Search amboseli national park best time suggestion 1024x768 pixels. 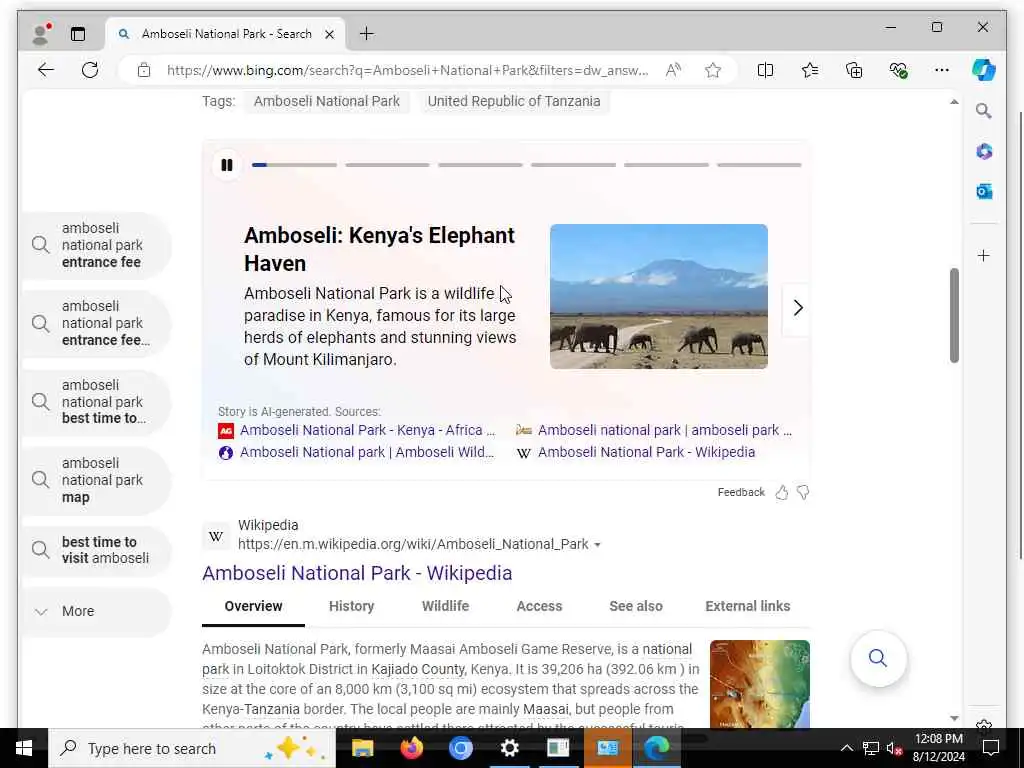point(97,402)
